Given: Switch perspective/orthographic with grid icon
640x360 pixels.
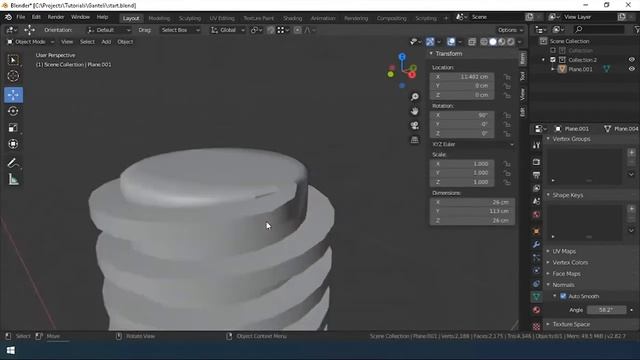Looking at the screenshot, I should (414, 140).
